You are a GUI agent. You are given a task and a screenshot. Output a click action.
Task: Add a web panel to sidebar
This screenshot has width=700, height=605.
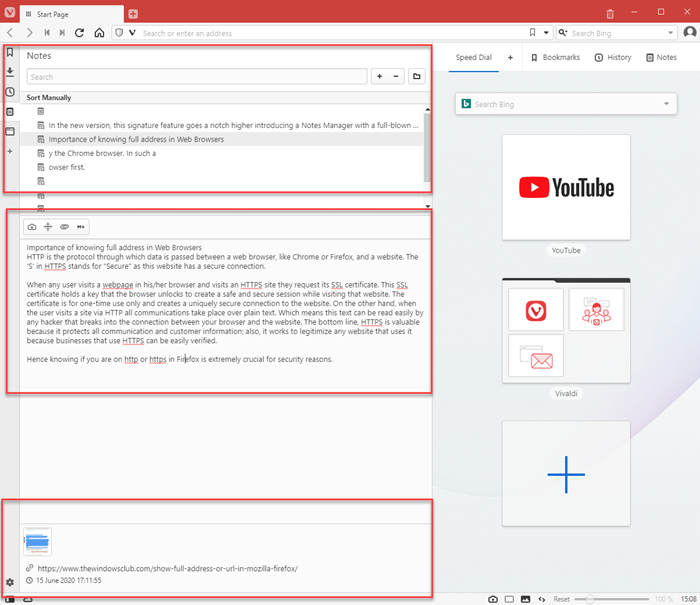click(x=10, y=151)
